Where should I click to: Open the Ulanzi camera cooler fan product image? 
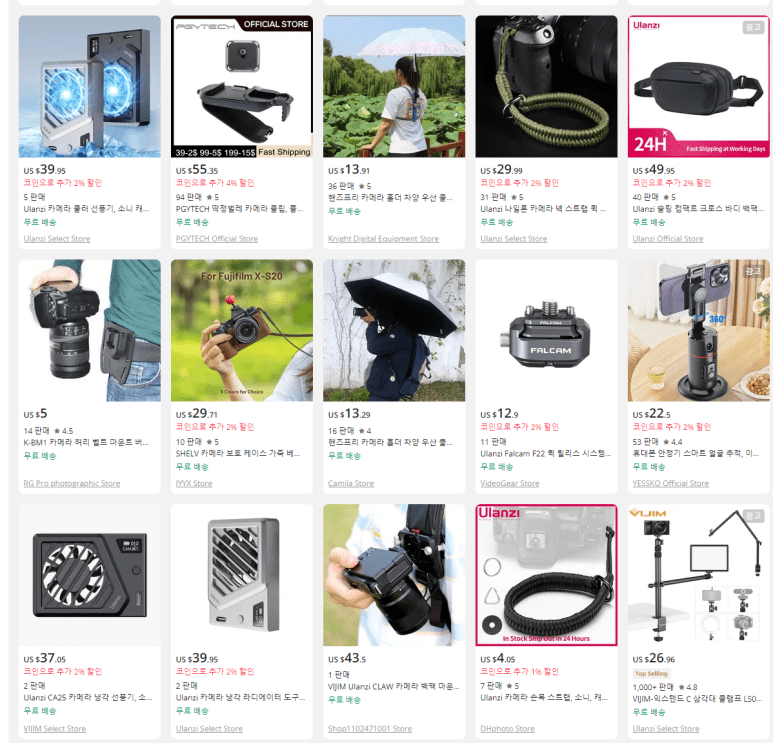[x=90, y=86]
